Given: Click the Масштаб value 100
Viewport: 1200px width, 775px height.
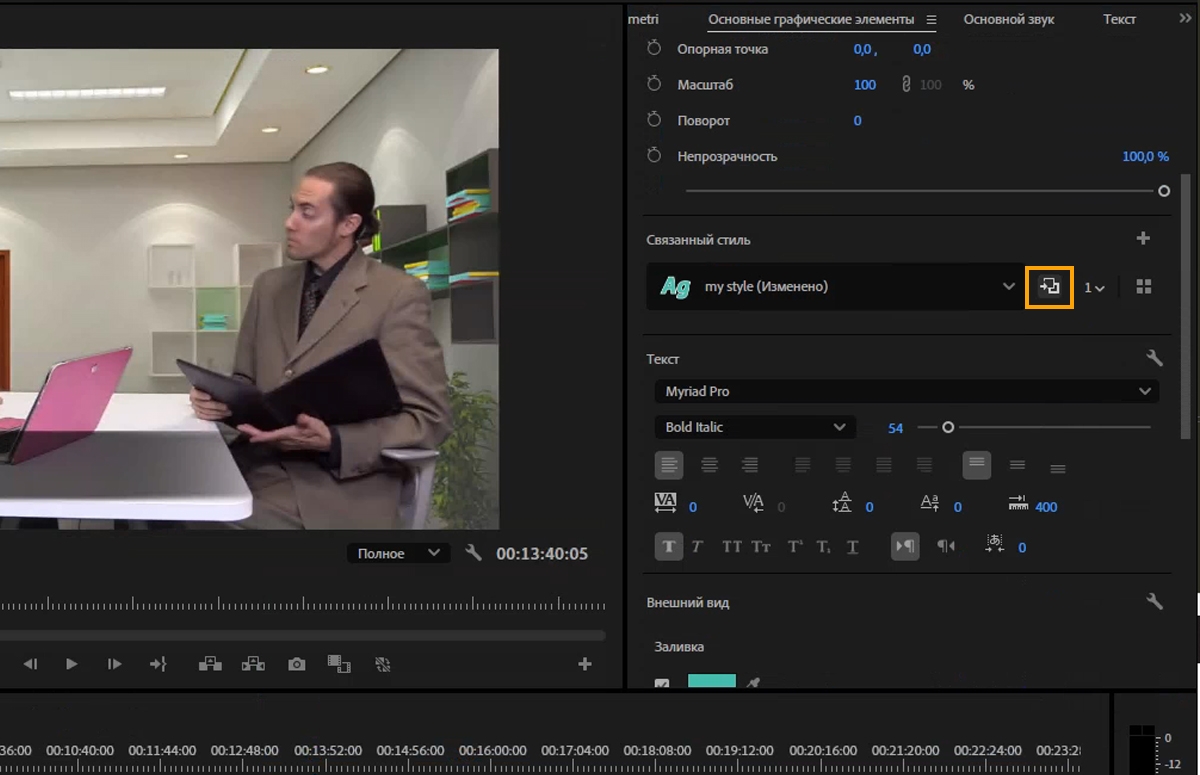Looking at the screenshot, I should click(865, 85).
